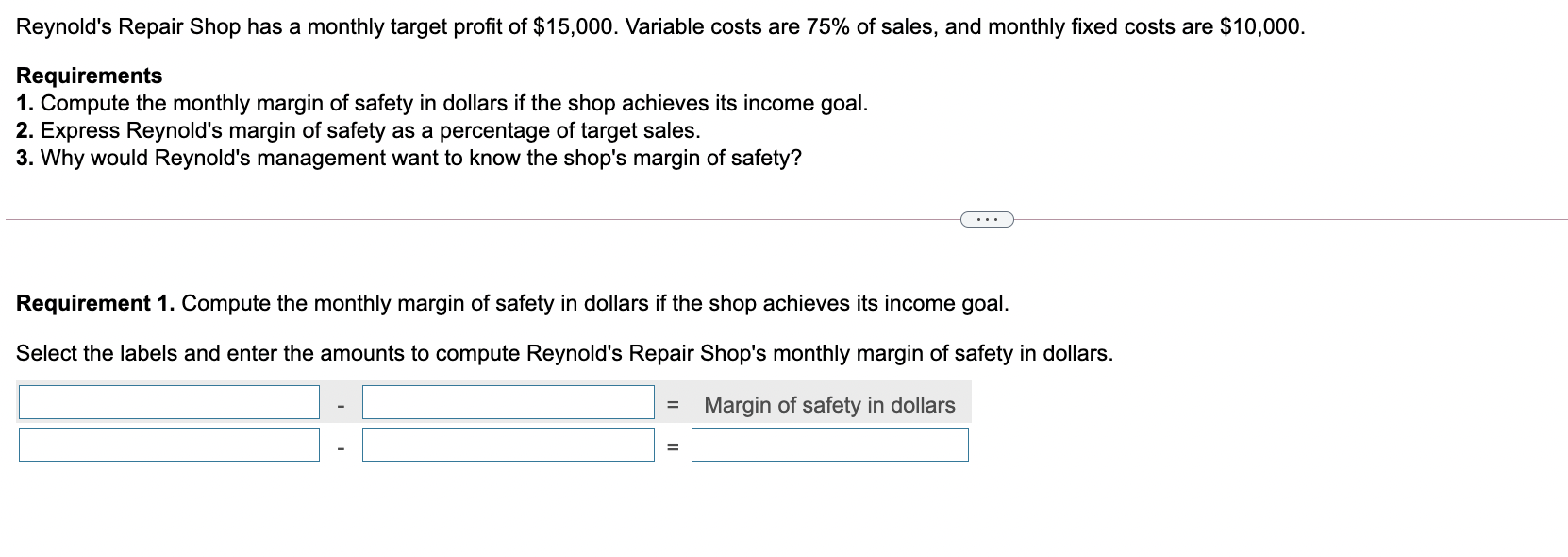Click the margin of safety answer field
Viewport: 1568px width, 557px height.
coord(830,444)
